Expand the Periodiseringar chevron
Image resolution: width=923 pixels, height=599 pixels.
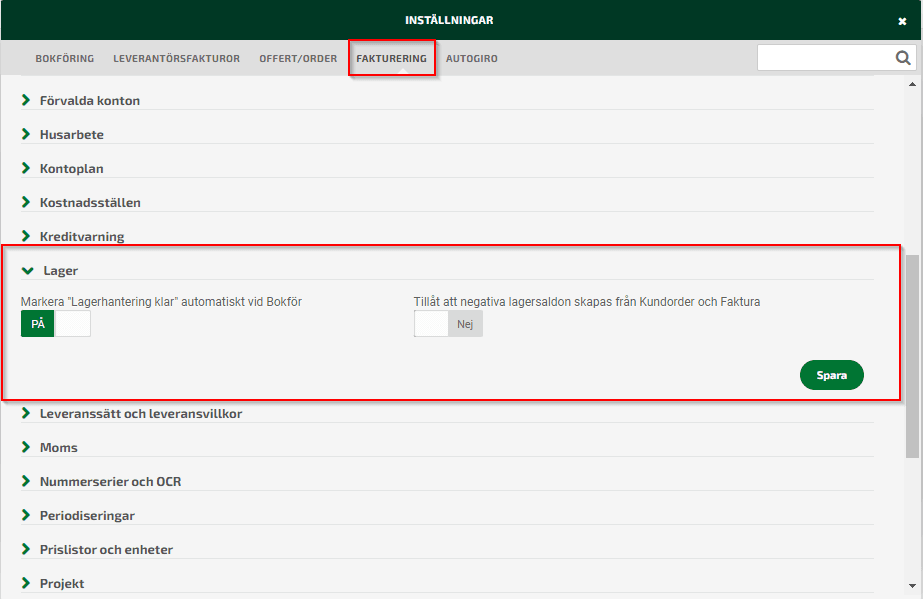click(26, 515)
